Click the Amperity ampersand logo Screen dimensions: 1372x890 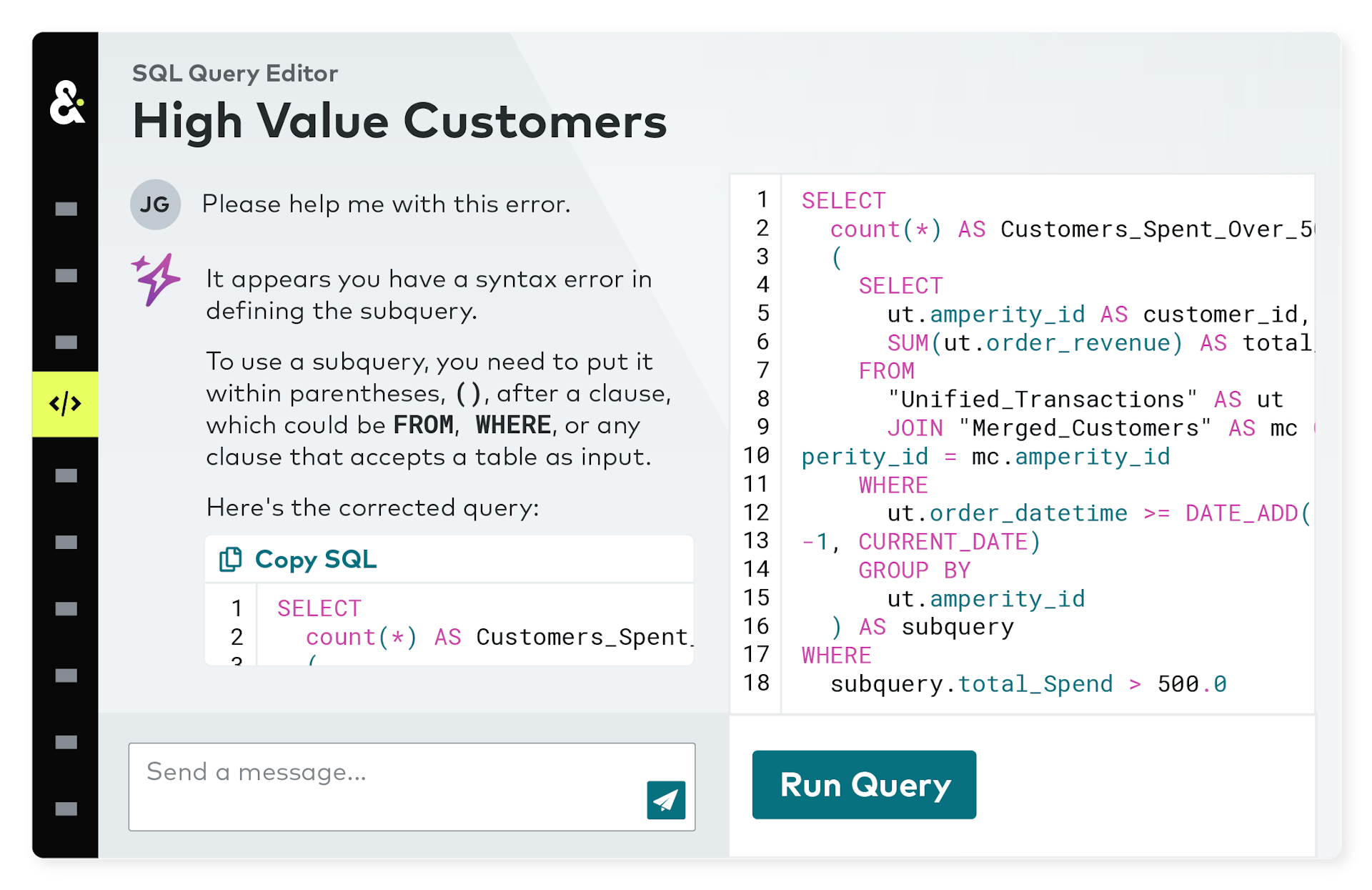click(x=66, y=103)
